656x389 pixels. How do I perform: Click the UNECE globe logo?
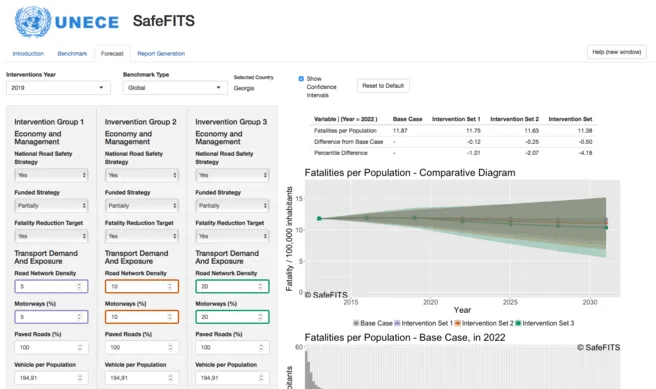(33, 22)
